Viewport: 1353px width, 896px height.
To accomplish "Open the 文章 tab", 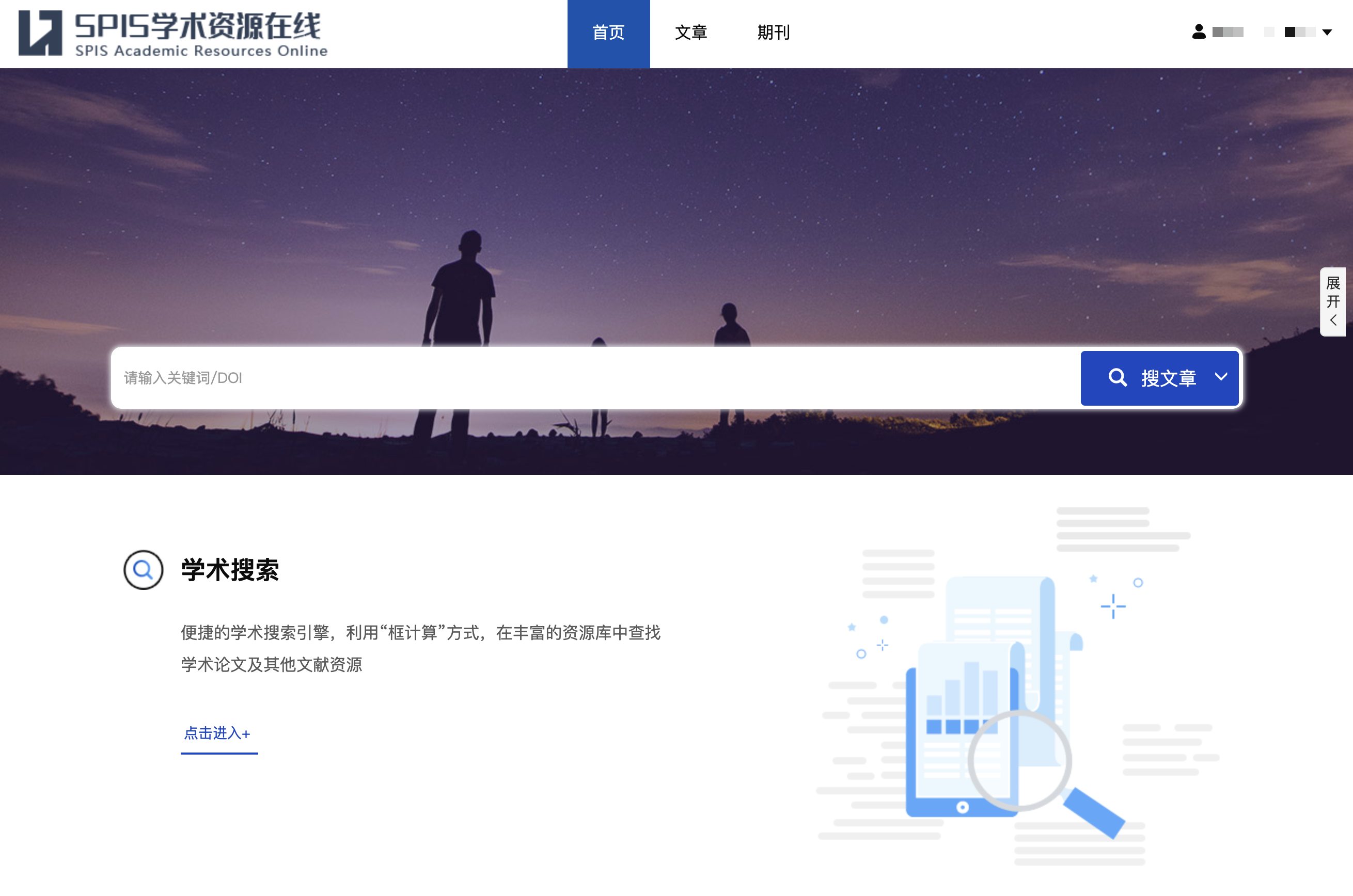I will (690, 33).
